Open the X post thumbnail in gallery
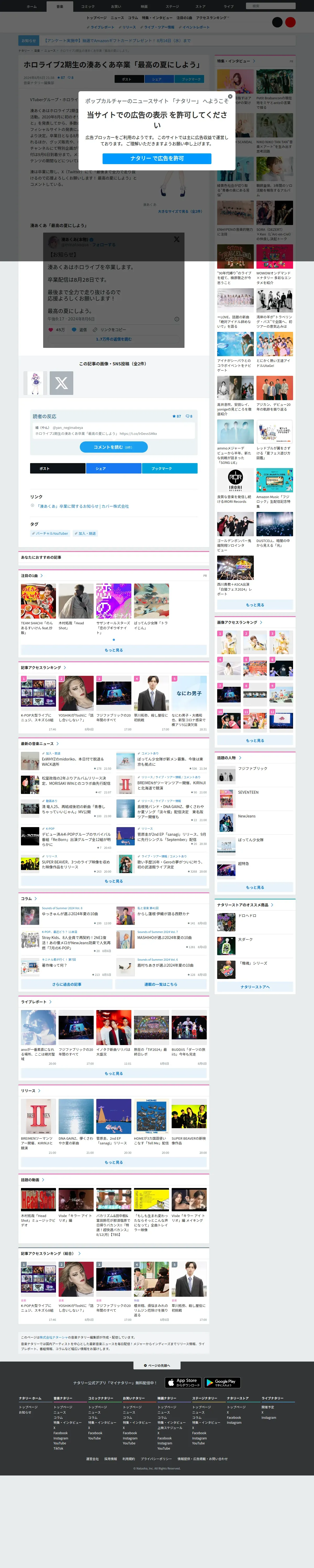 (x=61, y=383)
